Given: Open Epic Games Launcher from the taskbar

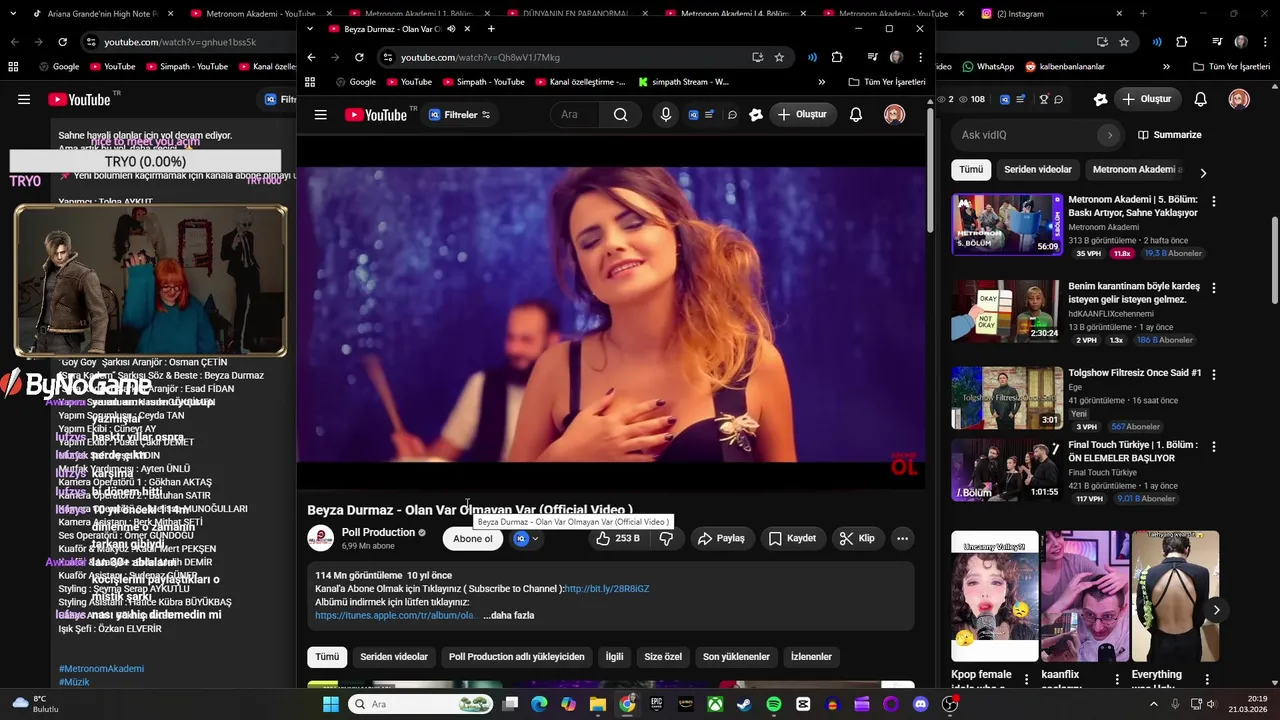Looking at the screenshot, I should 656,704.
